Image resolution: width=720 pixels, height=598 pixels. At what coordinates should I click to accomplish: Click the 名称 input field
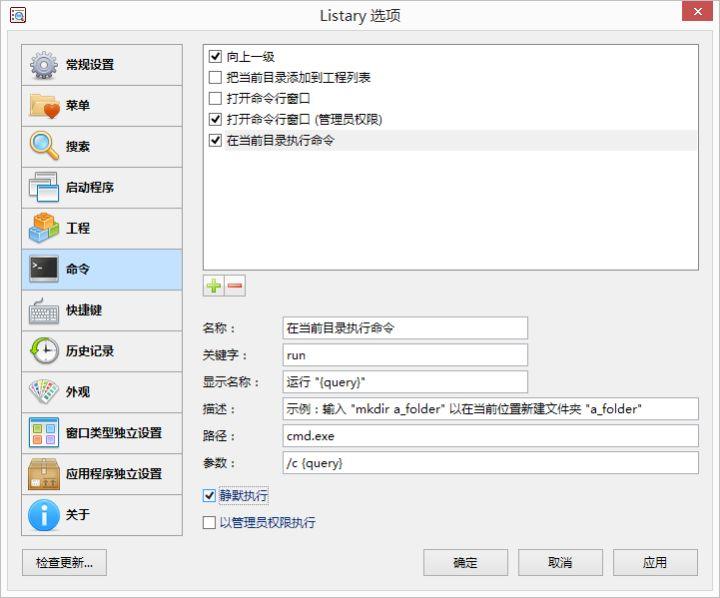[x=405, y=328]
